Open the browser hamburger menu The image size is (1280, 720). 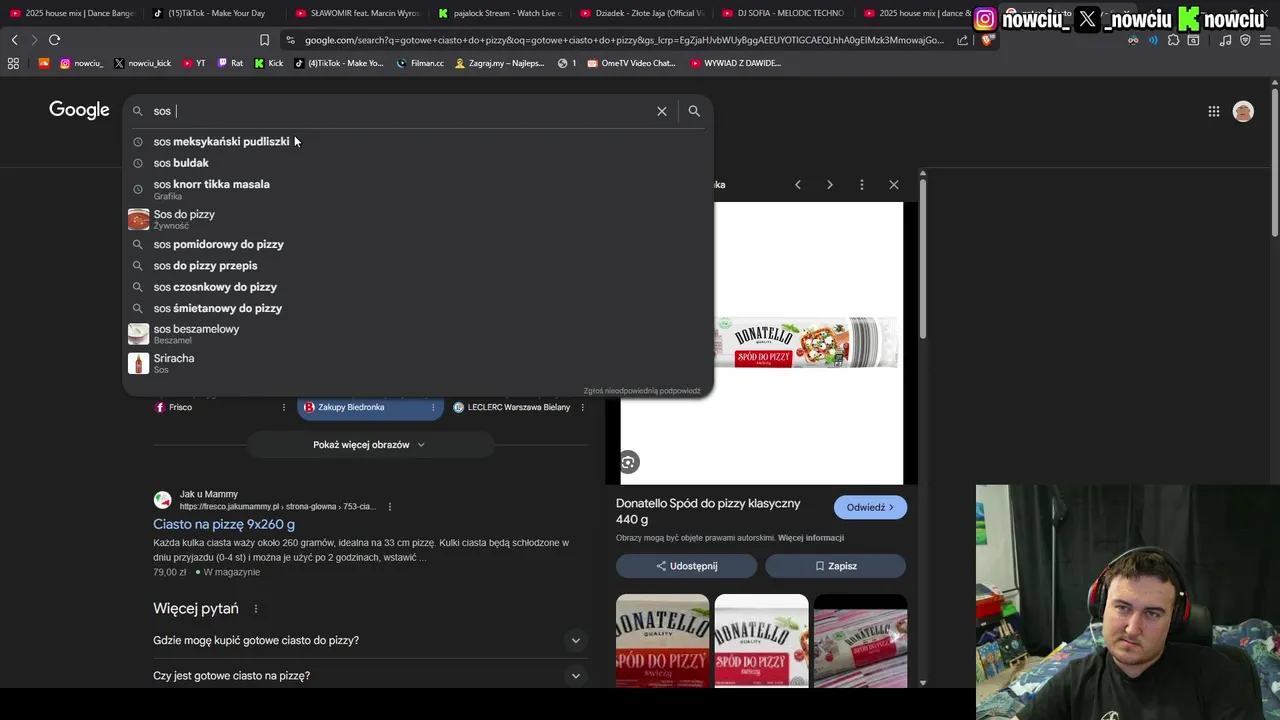point(1265,40)
